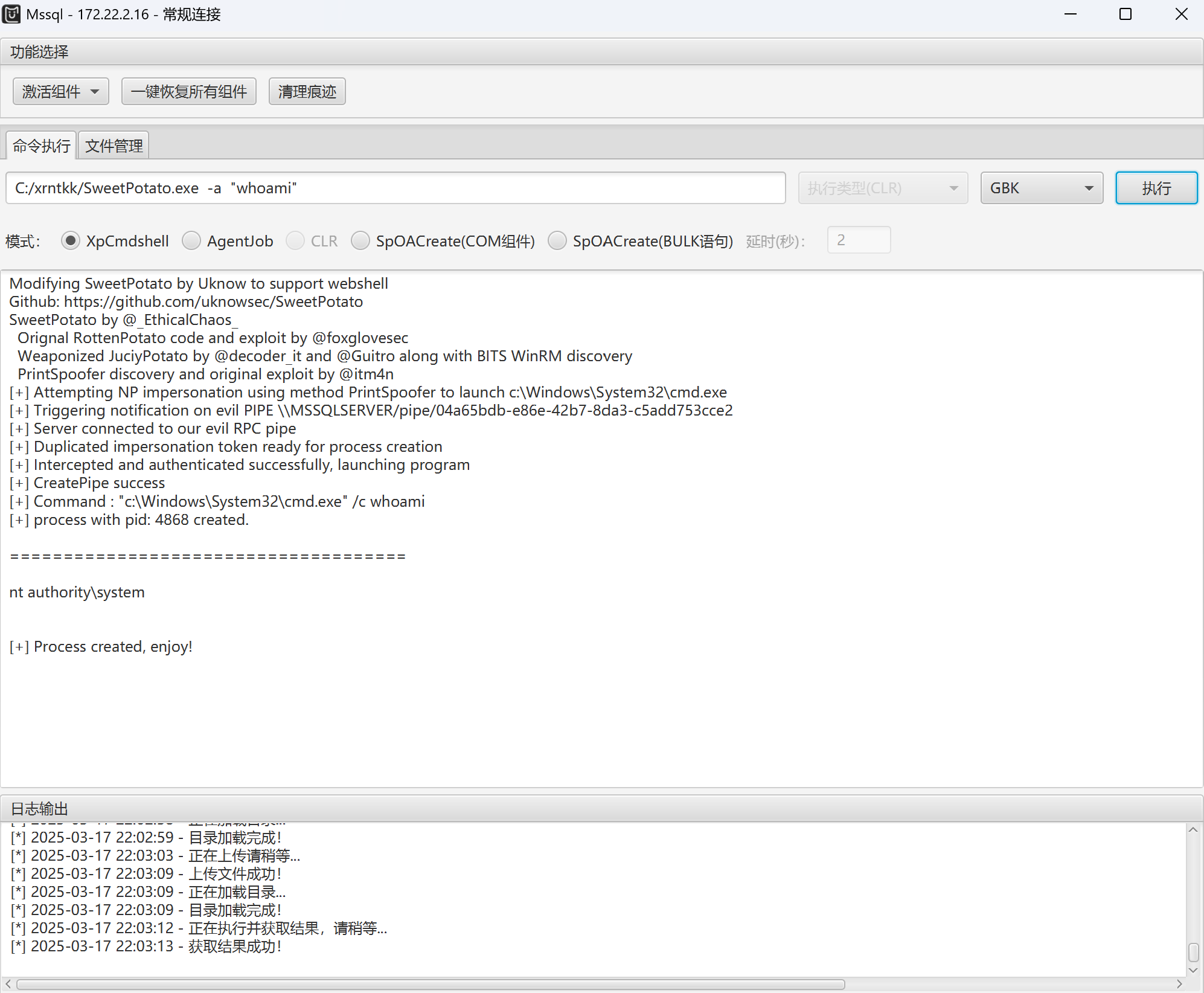Maximize the Mssql window
Viewport: 1204px width, 993px height.
pyautogui.click(x=1126, y=14)
